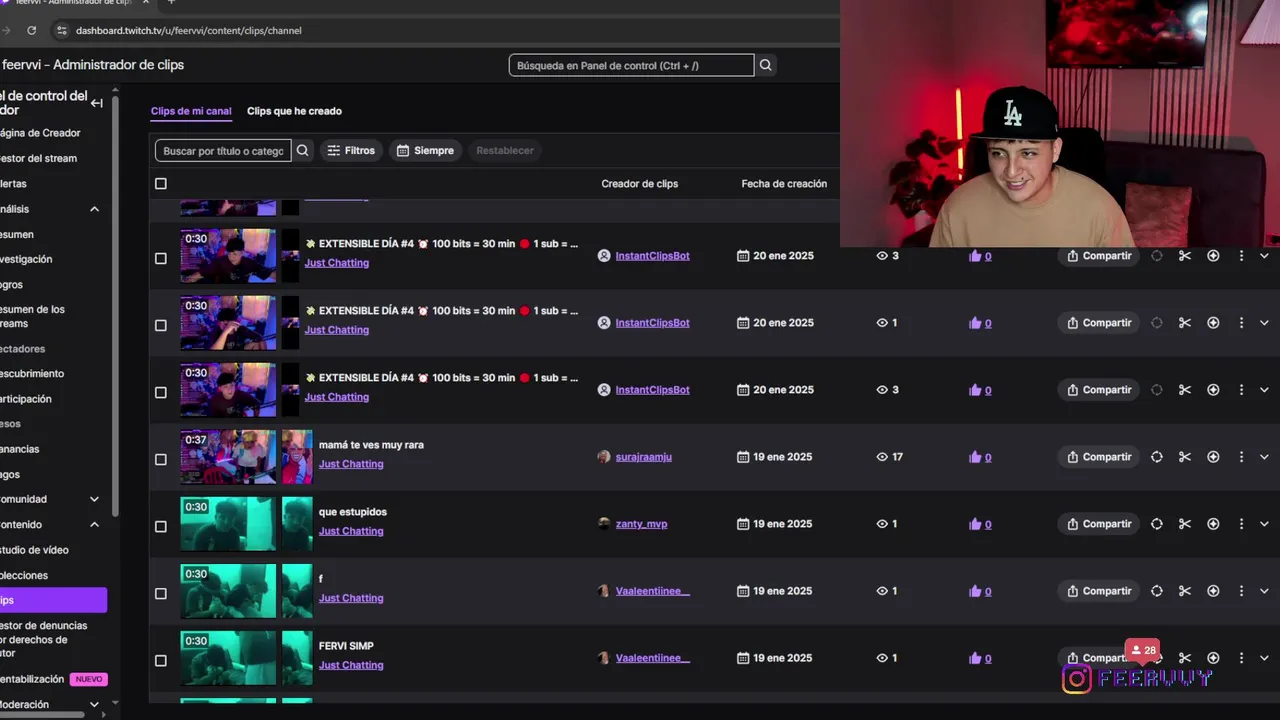Click Compartir for "que estupidos"
This screenshot has height=720, width=1280.
[1099, 524]
